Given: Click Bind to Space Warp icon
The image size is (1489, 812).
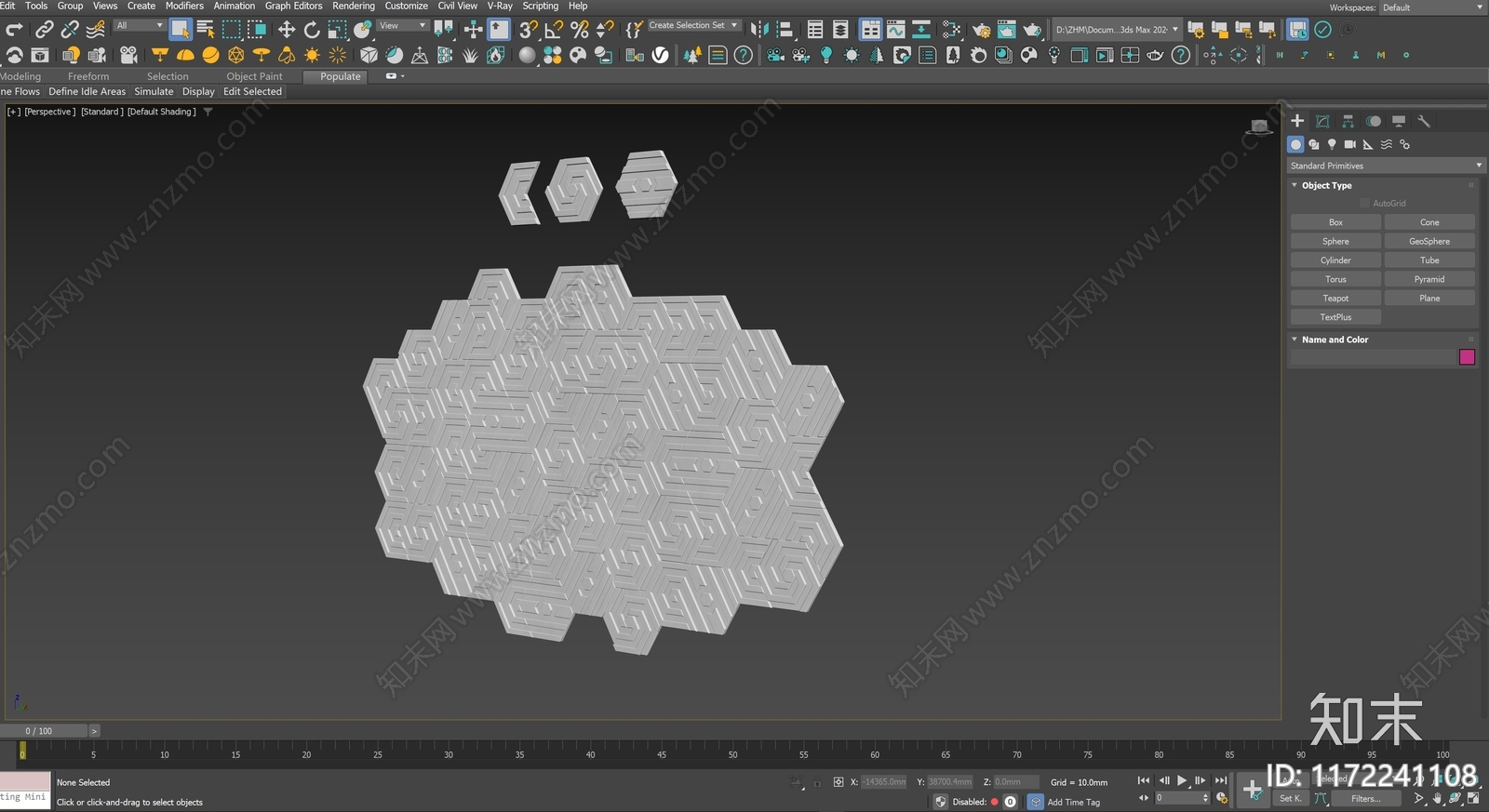Looking at the screenshot, I should (95, 30).
